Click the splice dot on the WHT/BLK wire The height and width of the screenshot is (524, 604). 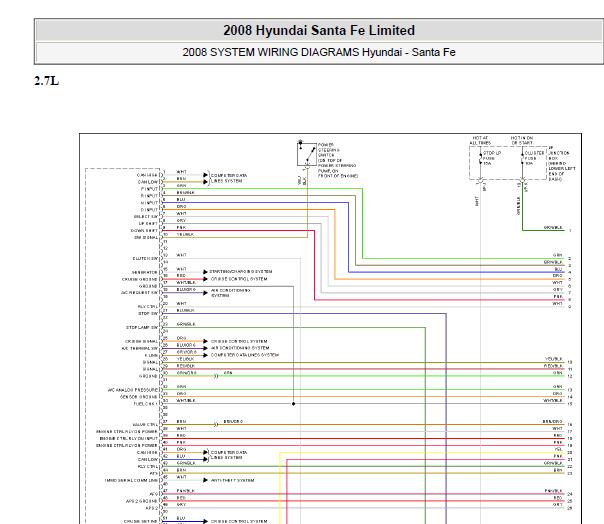(x=294, y=404)
